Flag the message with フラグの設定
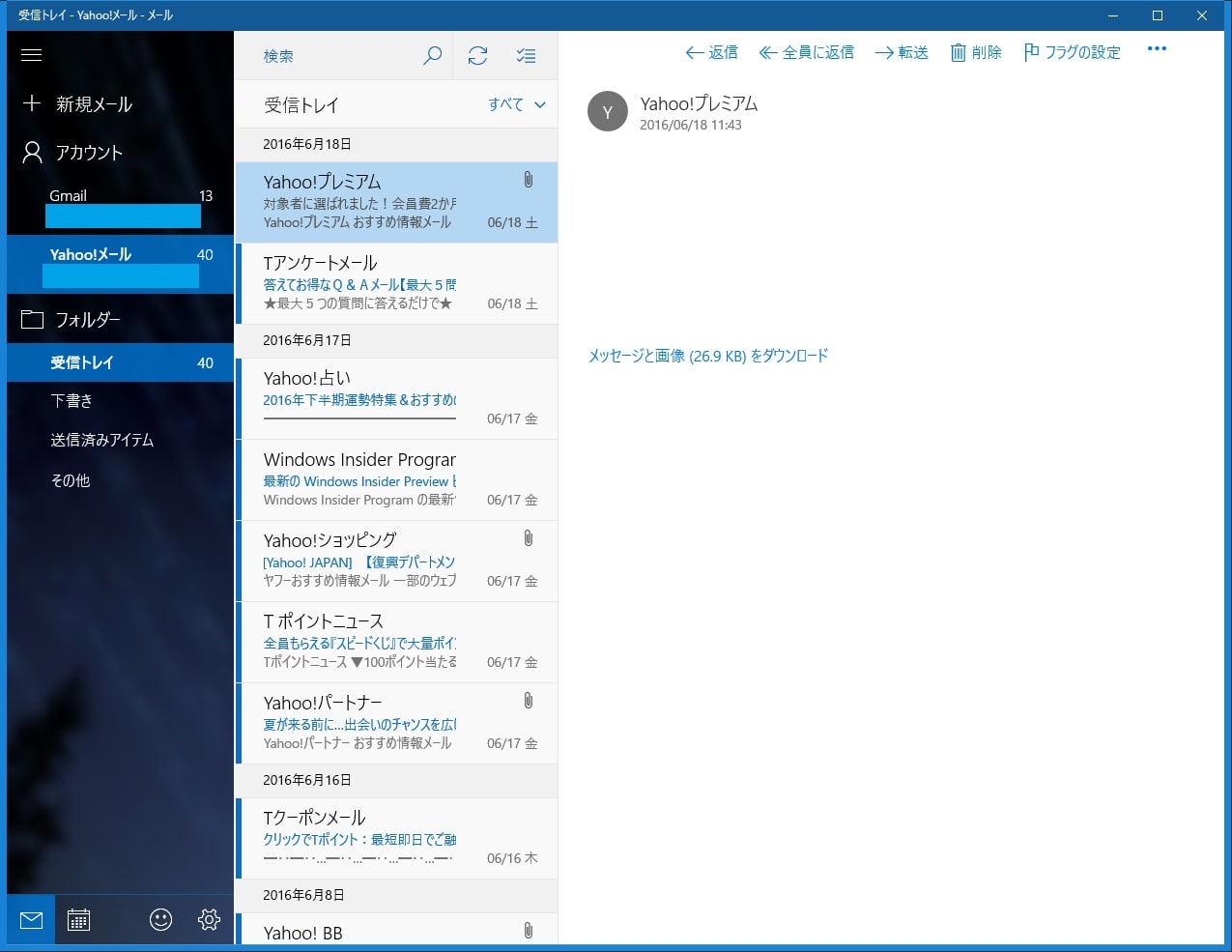This screenshot has height=952, width=1232. (1072, 52)
